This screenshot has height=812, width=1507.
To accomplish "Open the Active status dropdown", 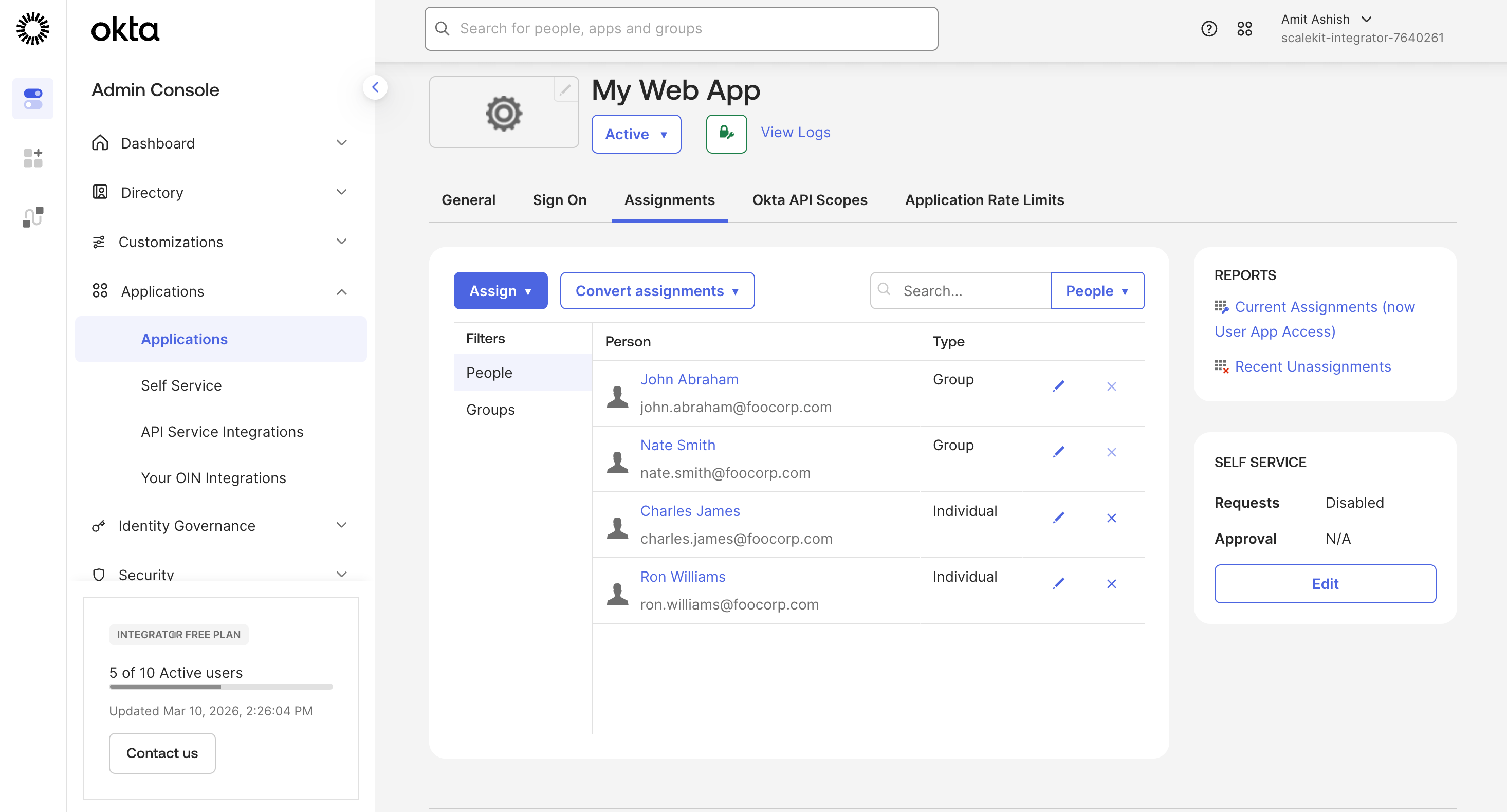I will (636, 134).
